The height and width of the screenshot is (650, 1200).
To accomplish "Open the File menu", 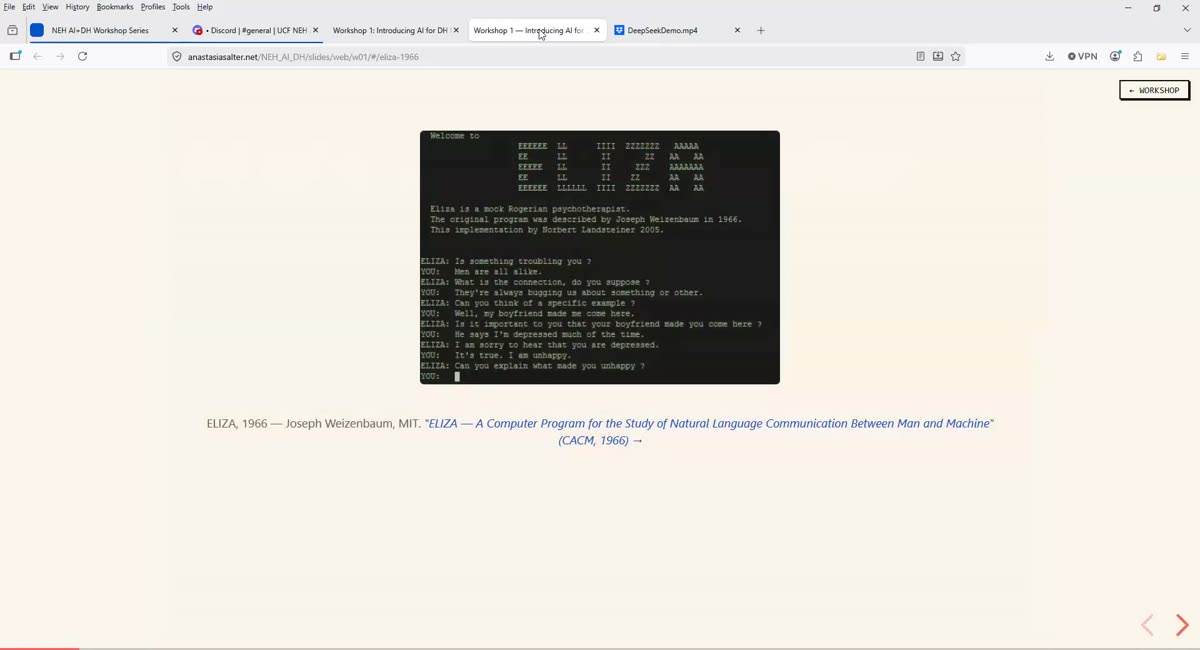I will (9, 7).
